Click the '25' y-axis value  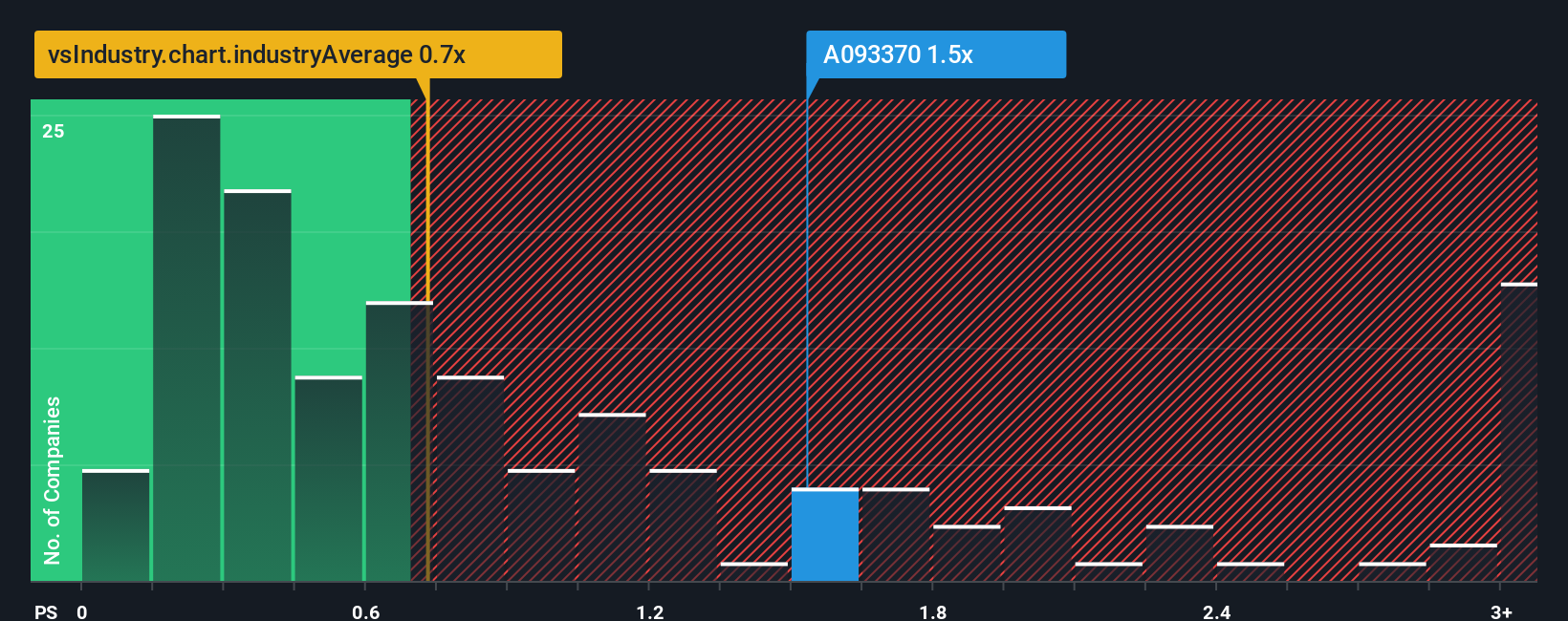[54, 131]
